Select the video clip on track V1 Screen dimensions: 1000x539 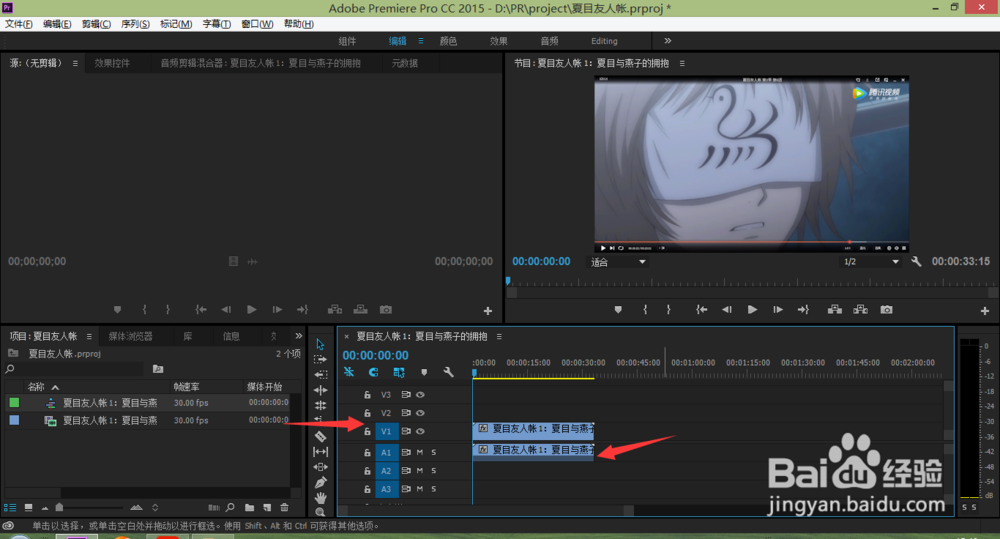click(533, 429)
